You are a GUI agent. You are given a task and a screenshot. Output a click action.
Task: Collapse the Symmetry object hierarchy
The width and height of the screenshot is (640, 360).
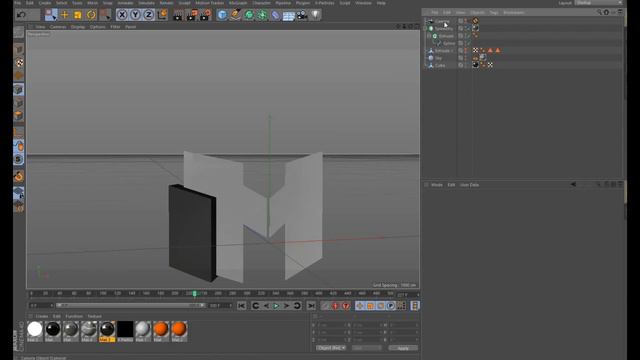click(425, 29)
